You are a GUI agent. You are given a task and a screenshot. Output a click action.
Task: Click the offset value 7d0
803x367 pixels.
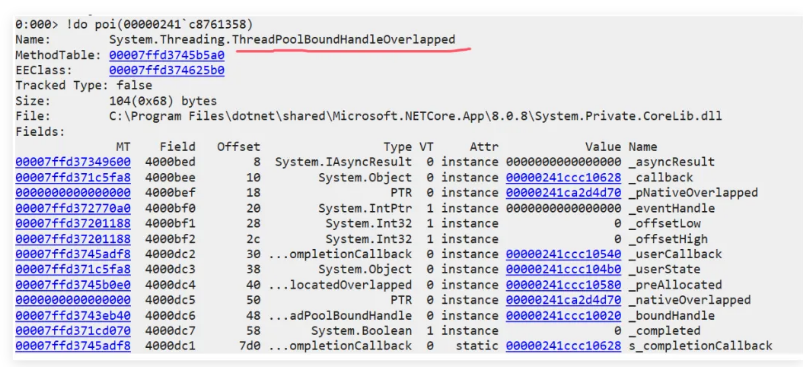tap(249, 346)
